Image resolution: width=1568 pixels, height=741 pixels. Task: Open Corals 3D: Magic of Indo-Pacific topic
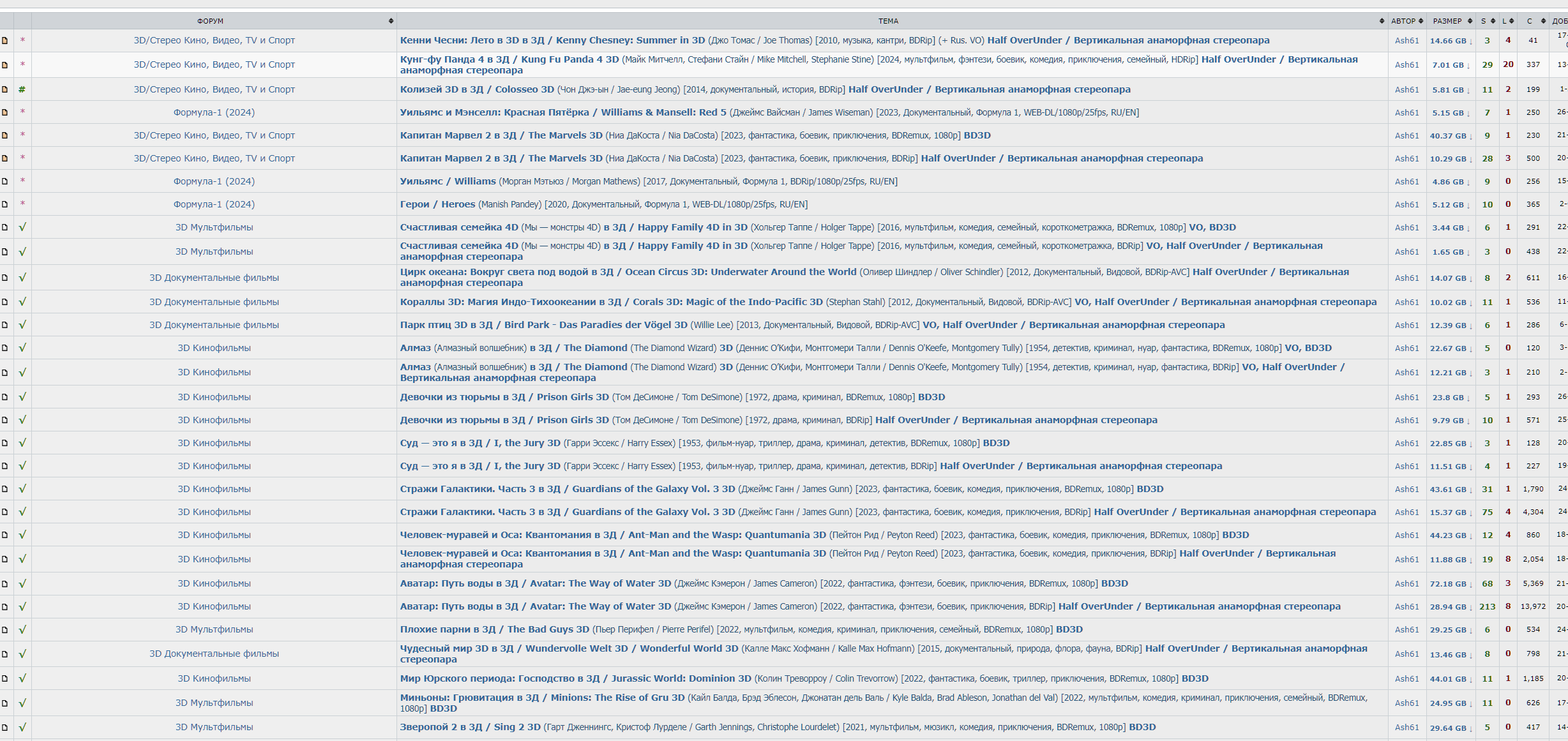pyautogui.click(x=888, y=302)
